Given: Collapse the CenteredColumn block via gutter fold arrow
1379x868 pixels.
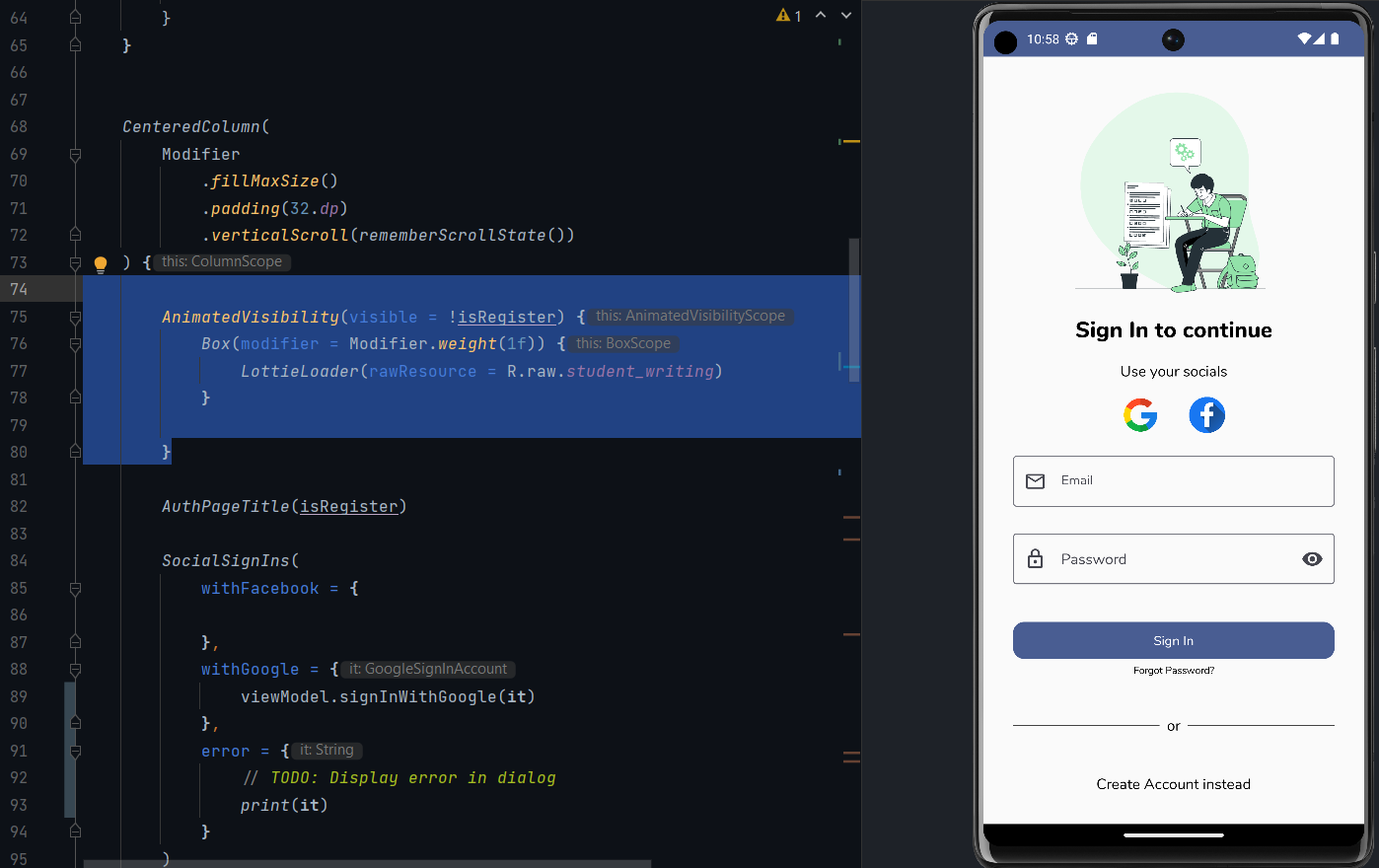Looking at the screenshot, I should pyautogui.click(x=76, y=154).
